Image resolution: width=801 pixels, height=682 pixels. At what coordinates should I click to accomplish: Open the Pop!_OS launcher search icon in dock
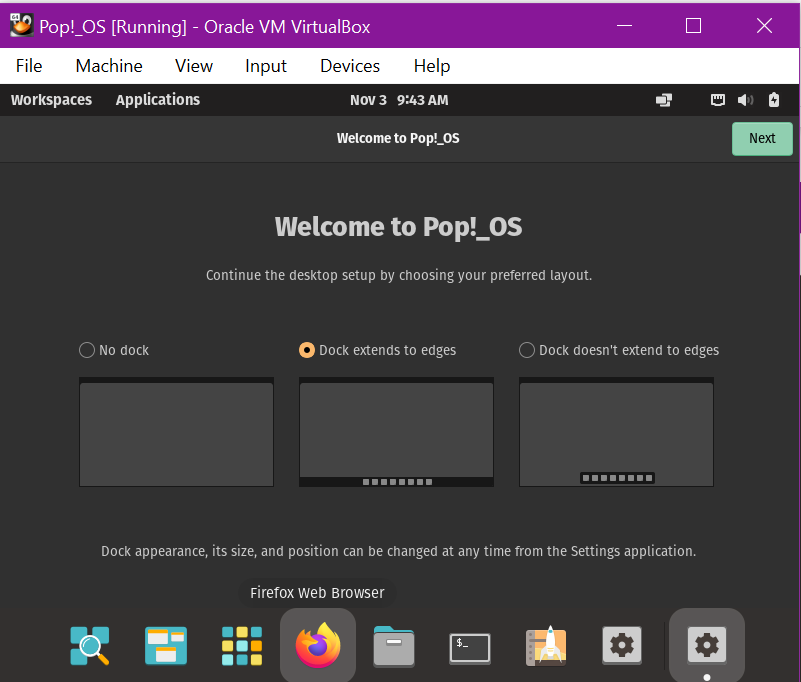click(90, 645)
